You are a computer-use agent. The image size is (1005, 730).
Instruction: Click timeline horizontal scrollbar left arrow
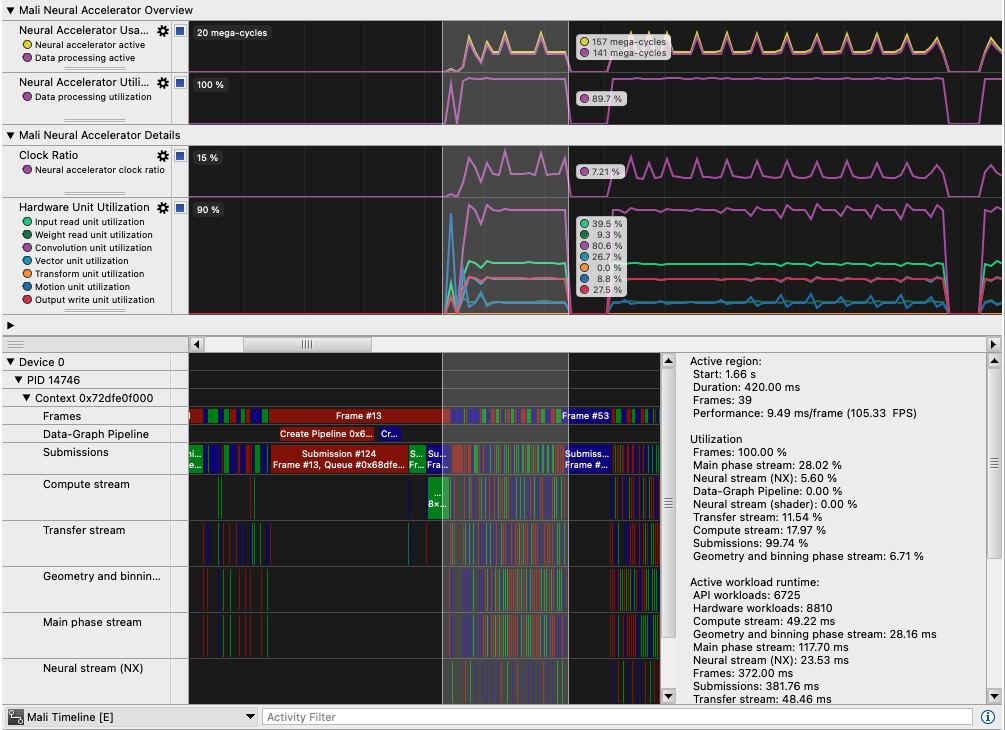coord(196,344)
